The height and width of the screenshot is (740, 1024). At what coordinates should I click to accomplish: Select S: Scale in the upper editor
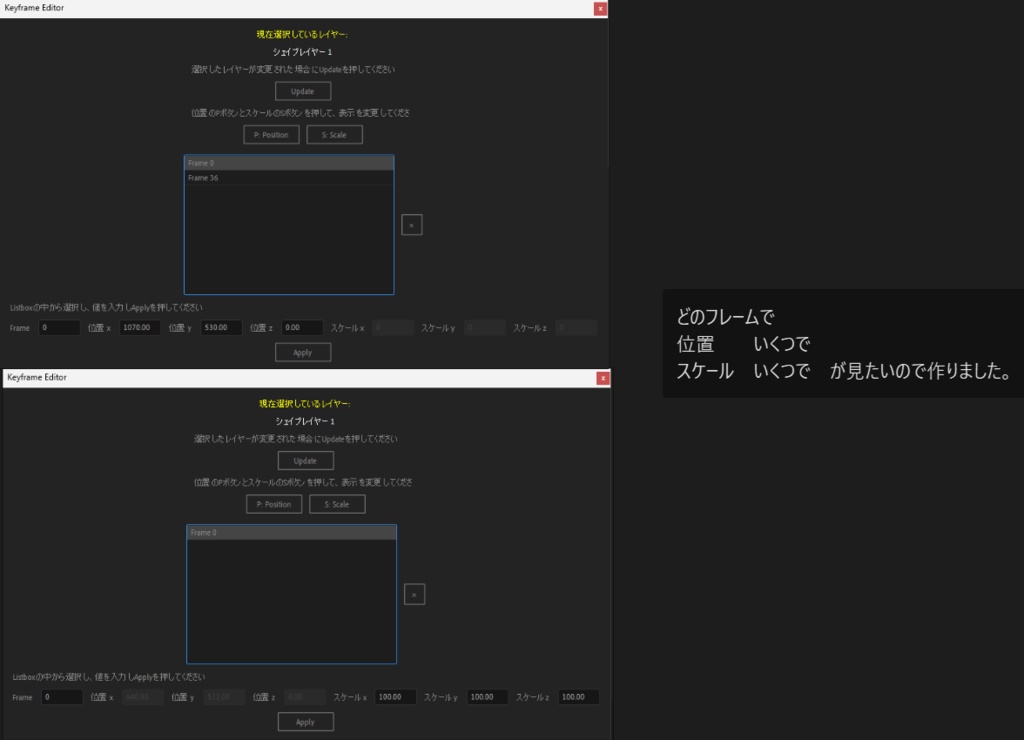tap(334, 135)
